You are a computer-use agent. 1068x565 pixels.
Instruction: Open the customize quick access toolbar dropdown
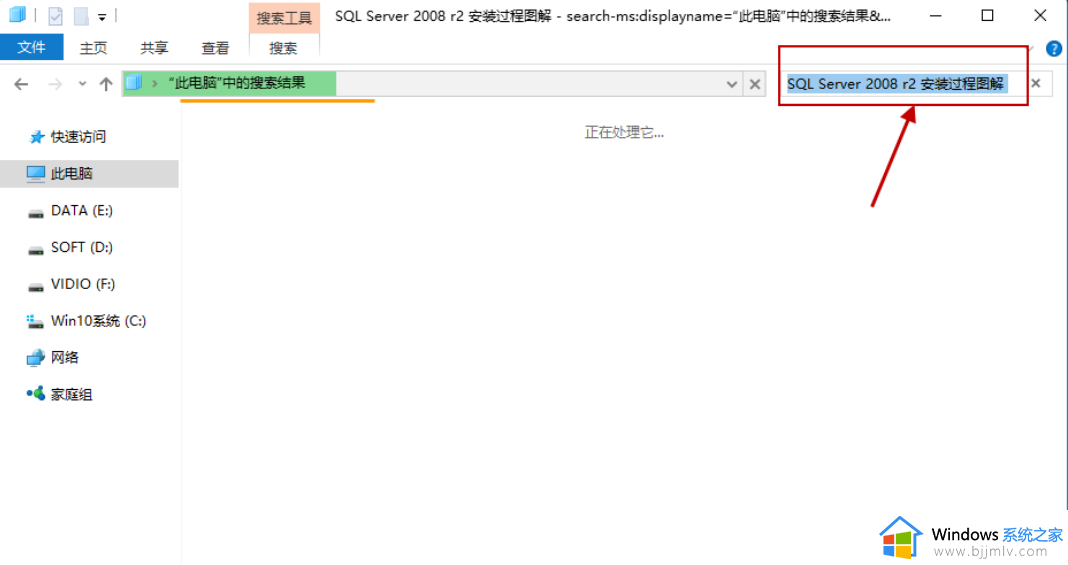point(101,17)
